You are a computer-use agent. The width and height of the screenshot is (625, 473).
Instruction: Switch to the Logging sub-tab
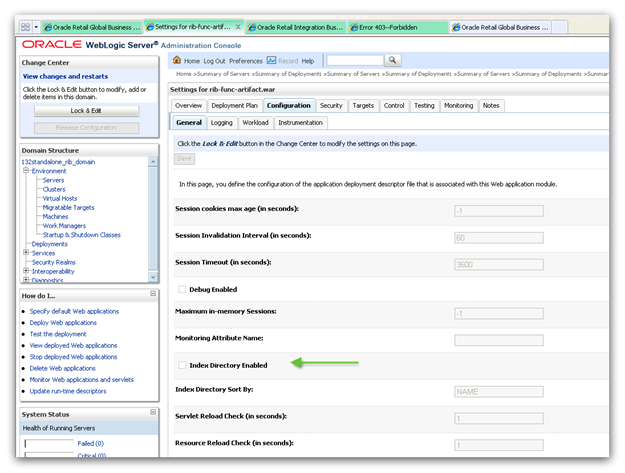point(222,123)
